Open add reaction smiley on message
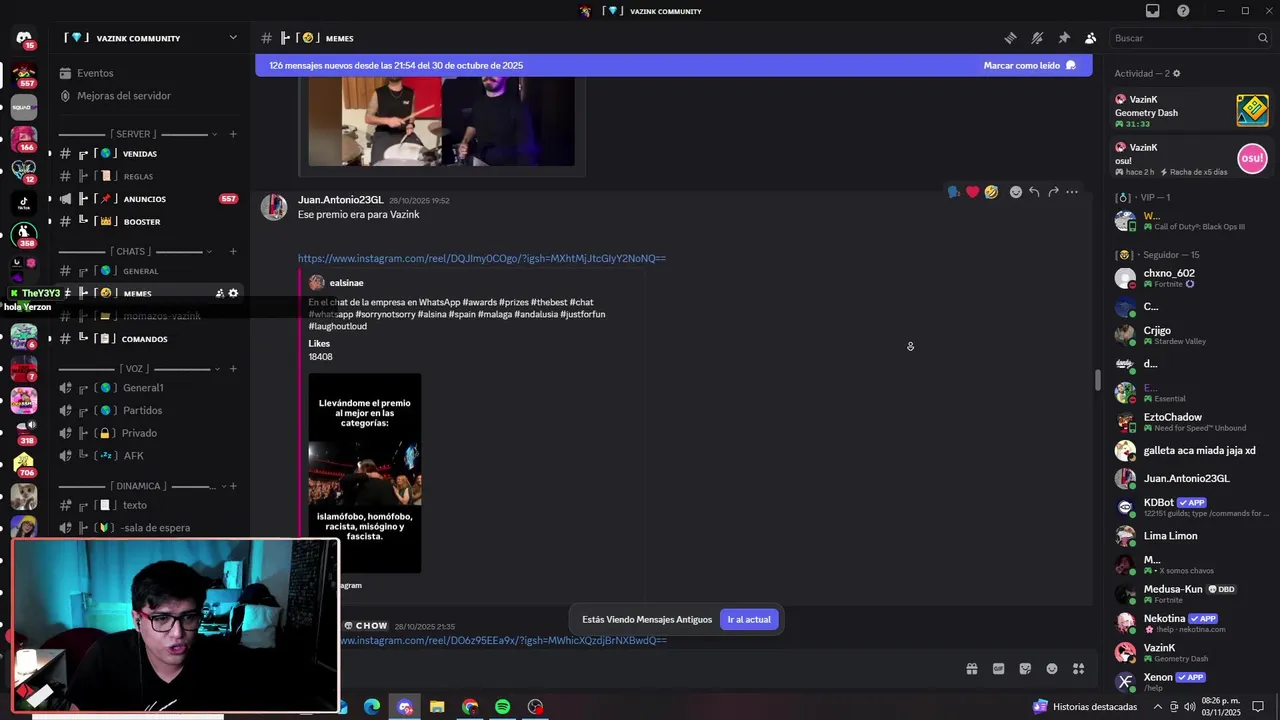This screenshot has height=720, width=1280. 1015,192
